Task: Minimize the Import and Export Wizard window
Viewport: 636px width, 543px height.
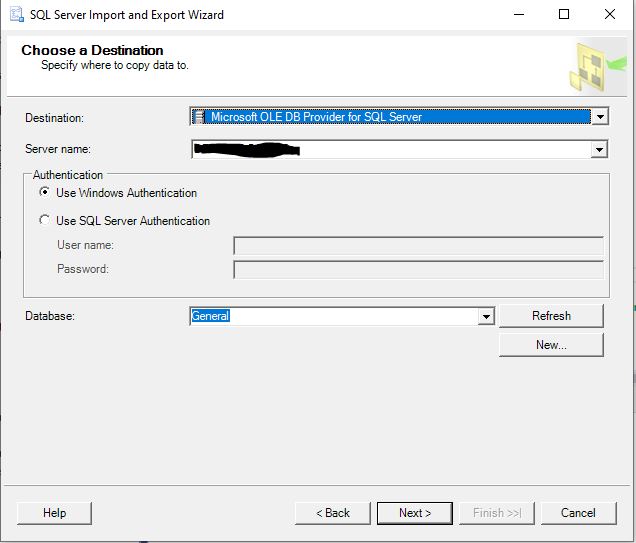Action: click(518, 15)
